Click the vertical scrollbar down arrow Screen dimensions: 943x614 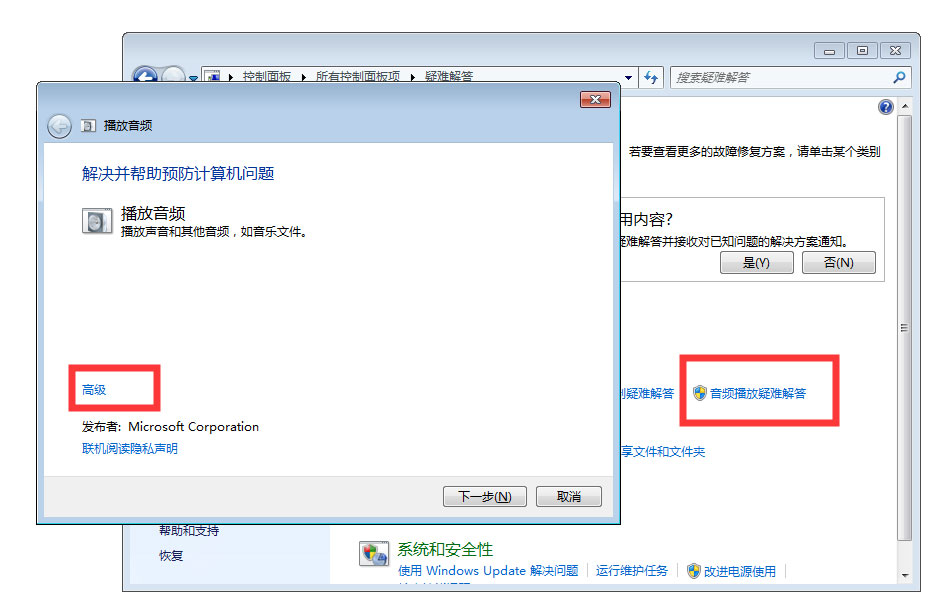coord(905,576)
